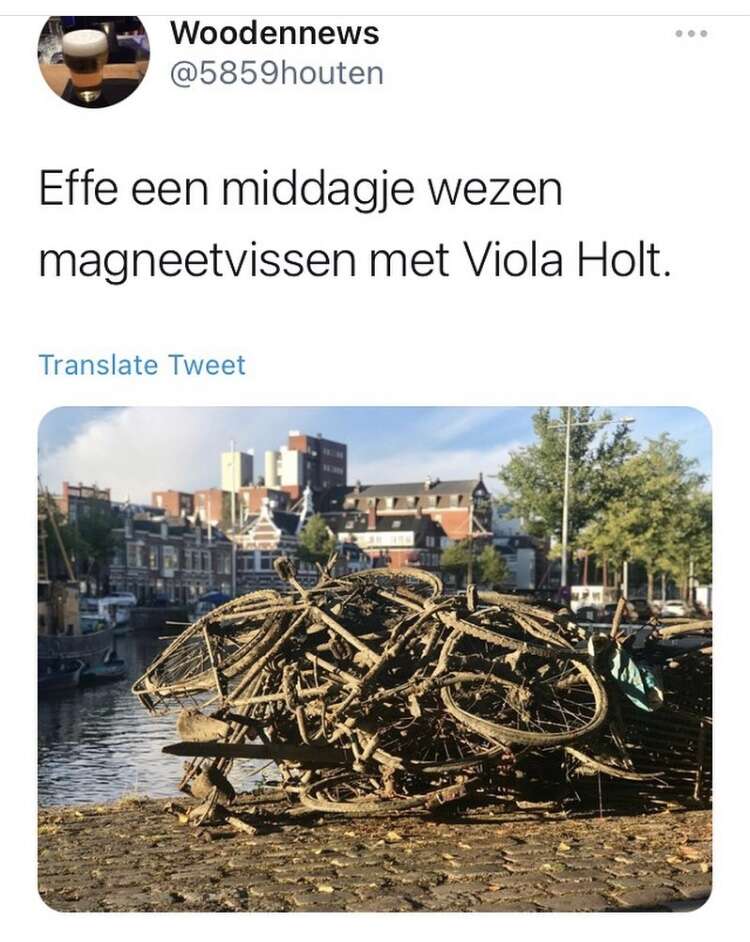
Task: Click the word 'Effe' starting the tweet
Action: 78,189
